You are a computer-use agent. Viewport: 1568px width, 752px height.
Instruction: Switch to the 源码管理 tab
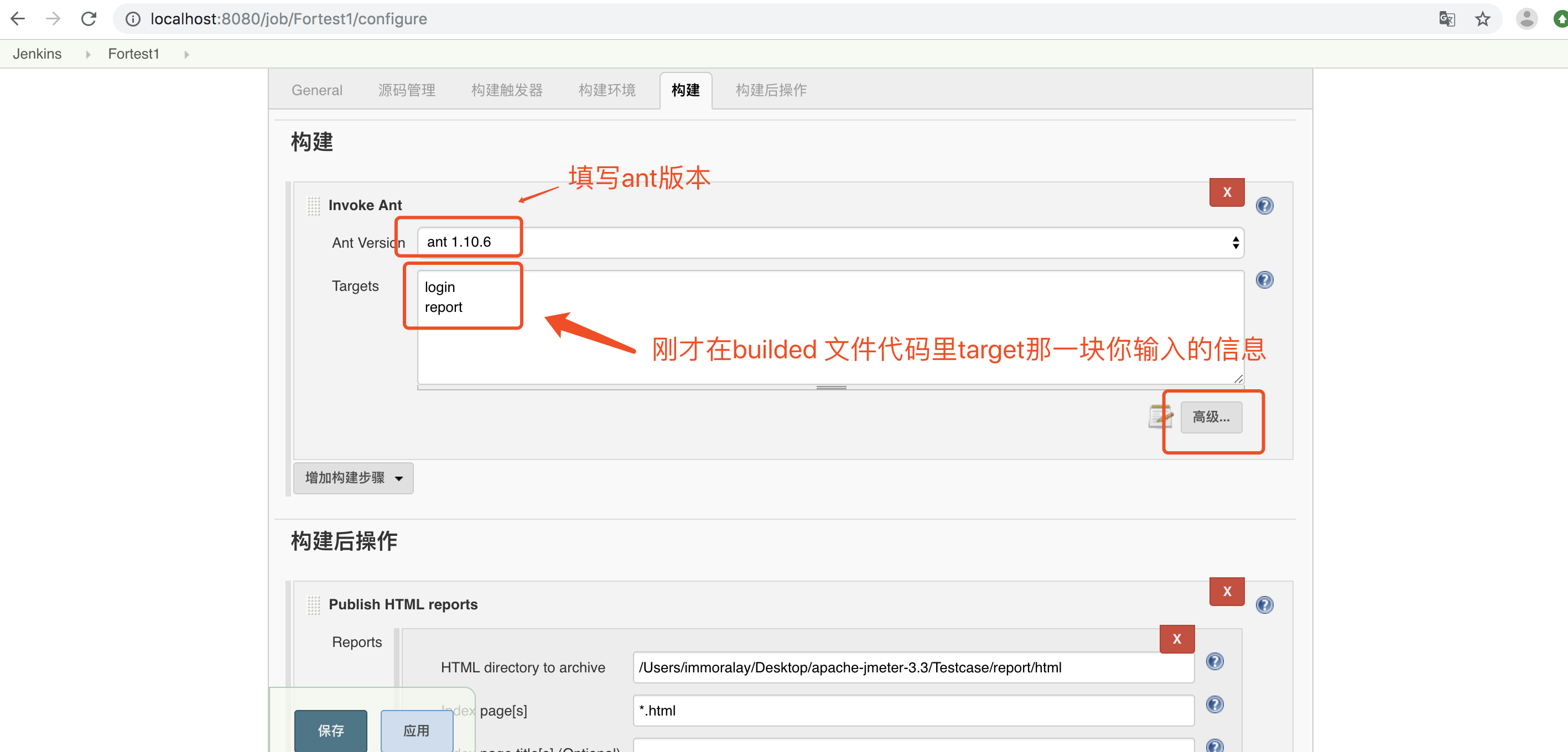click(x=406, y=90)
